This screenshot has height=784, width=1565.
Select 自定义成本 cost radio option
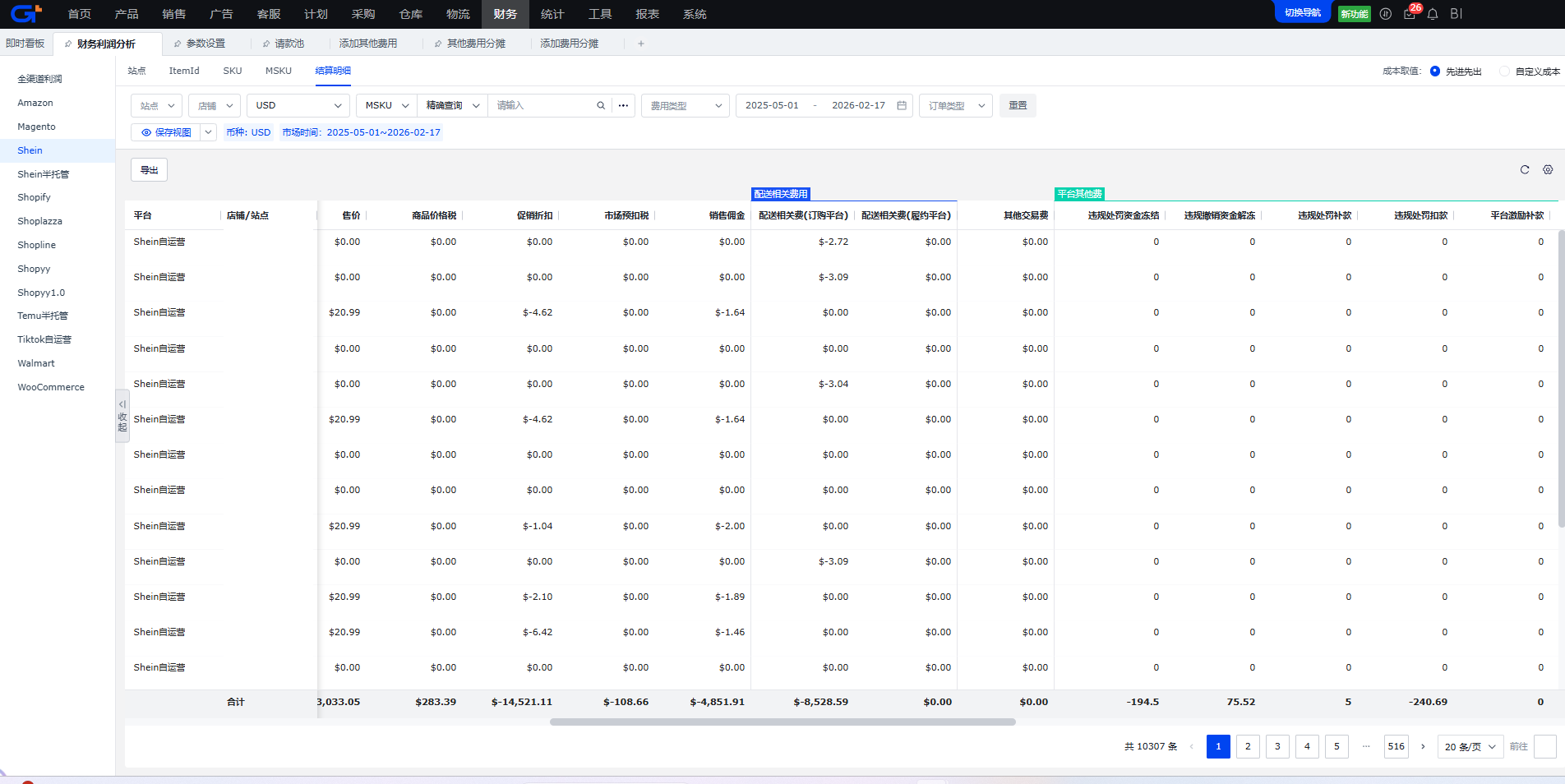pos(1504,71)
